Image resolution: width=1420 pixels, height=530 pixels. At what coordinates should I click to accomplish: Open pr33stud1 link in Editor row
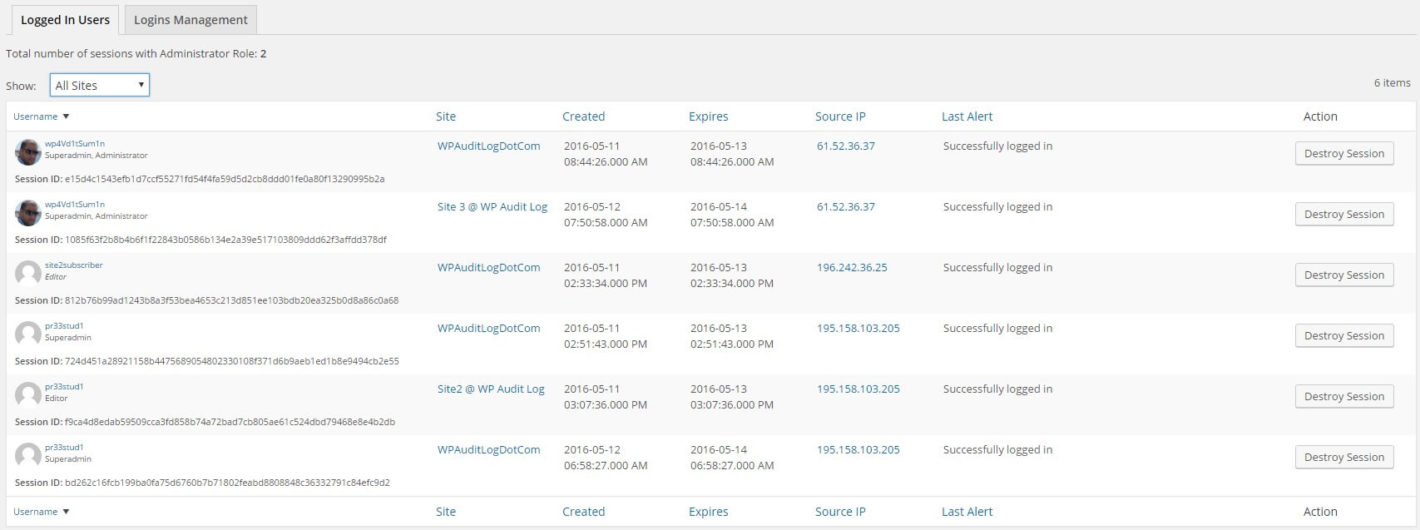pos(64,386)
